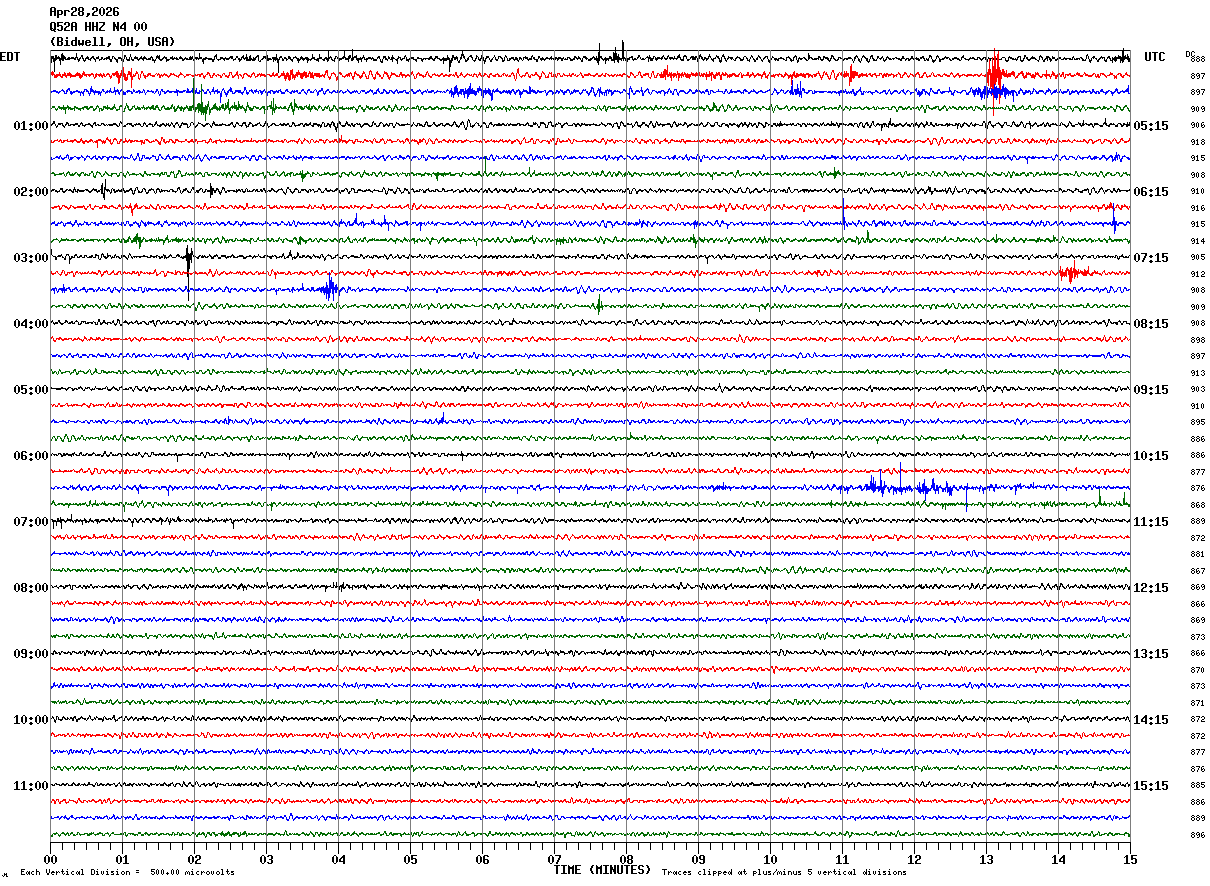Click the large red seismic burst near minute 13
The image size is (1210, 886).
(x=996, y=73)
